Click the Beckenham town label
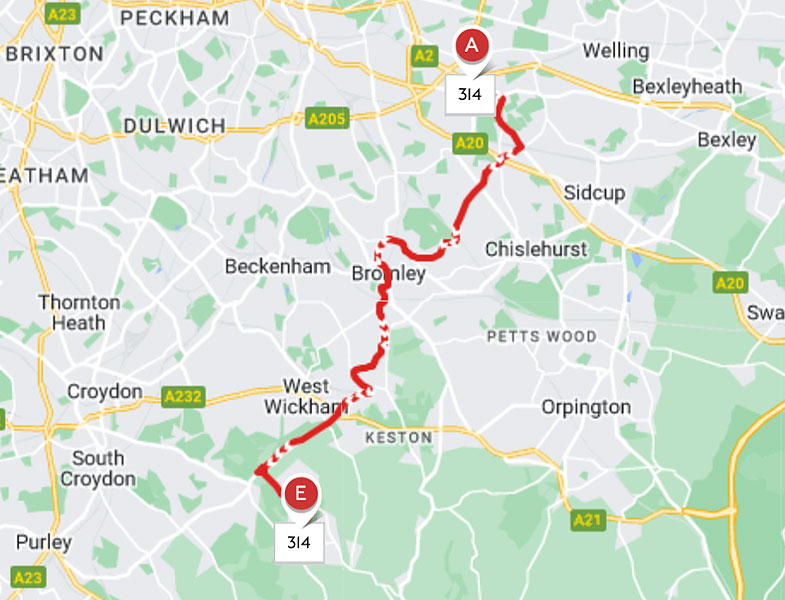The width and height of the screenshot is (785, 600). click(x=278, y=266)
